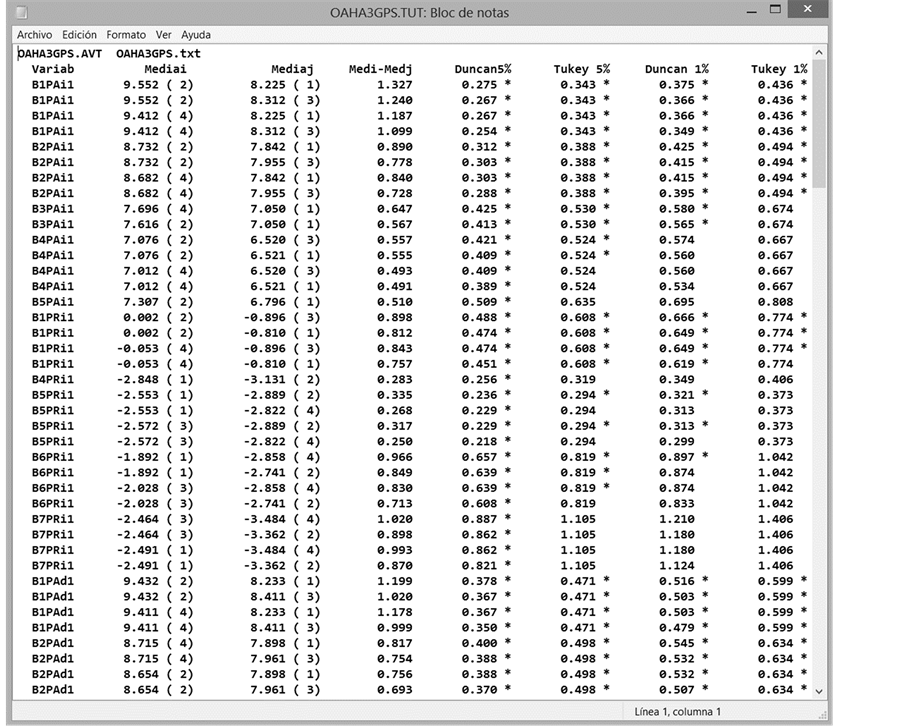Click the Duncan 1% value 0.507
Viewport: 903px width, 726px height.
click(x=677, y=690)
